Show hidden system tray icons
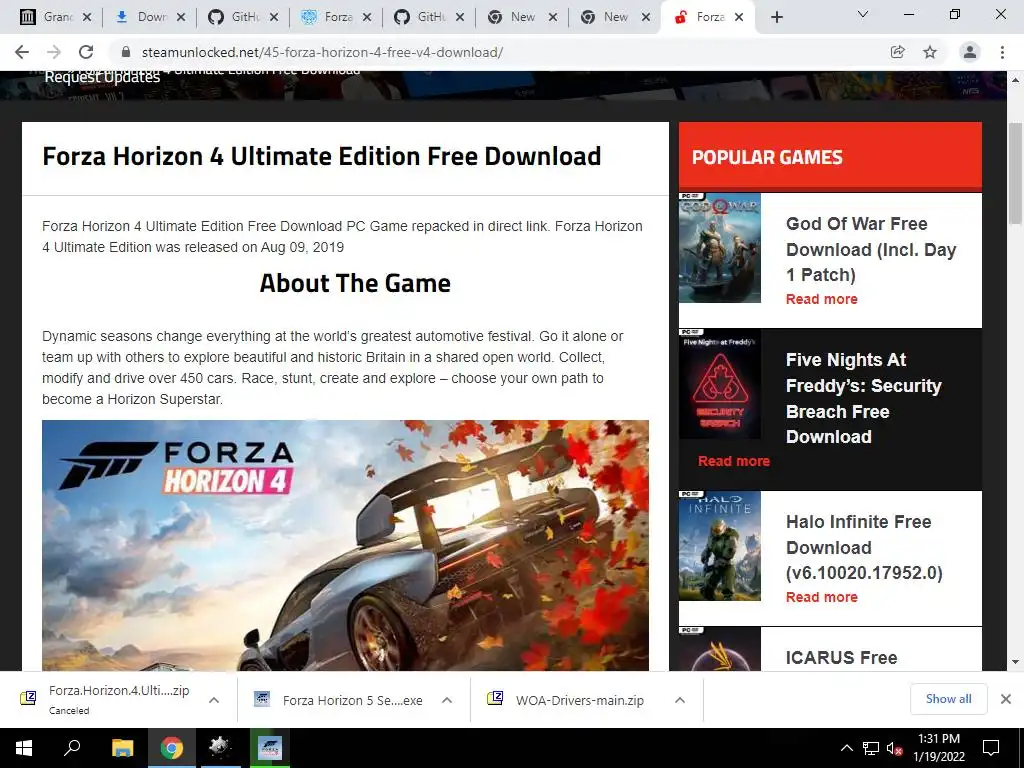Viewport: 1024px width, 768px height. click(846, 748)
